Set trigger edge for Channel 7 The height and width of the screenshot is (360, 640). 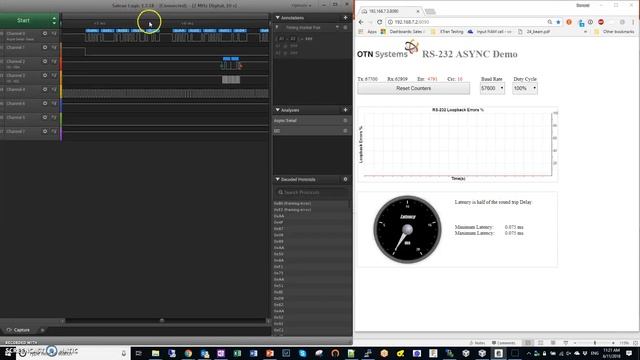54,131
